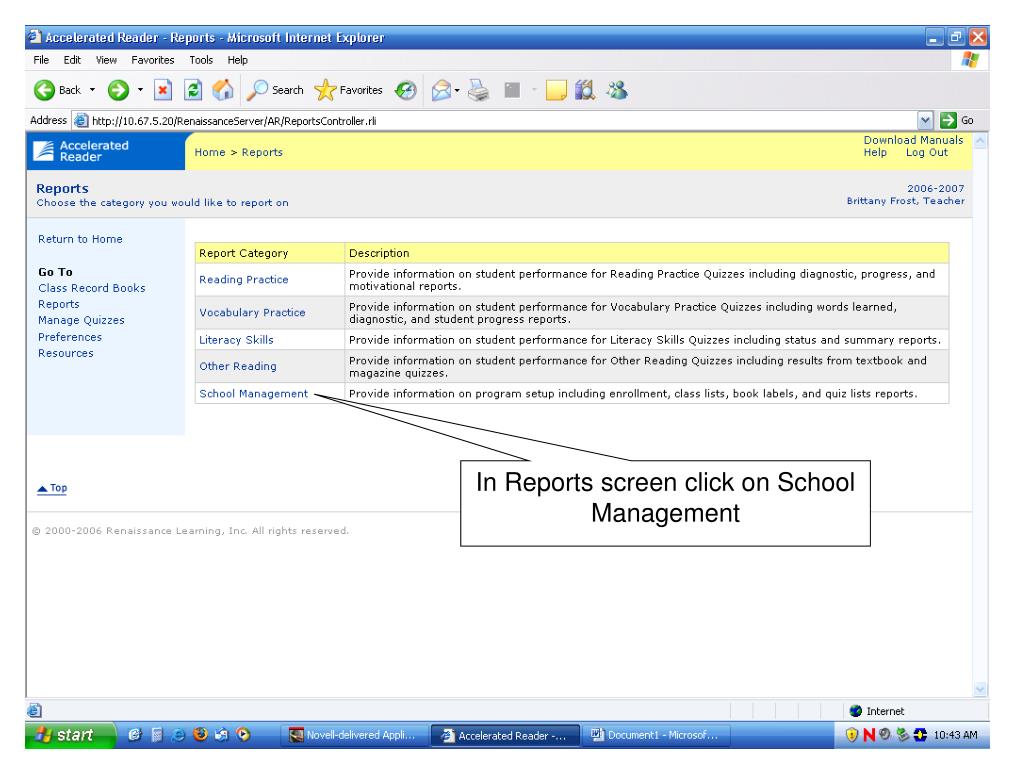Viewport: 1024px width, 768px height.
Task: Open the star Favorites toolbar button
Action: (348, 90)
